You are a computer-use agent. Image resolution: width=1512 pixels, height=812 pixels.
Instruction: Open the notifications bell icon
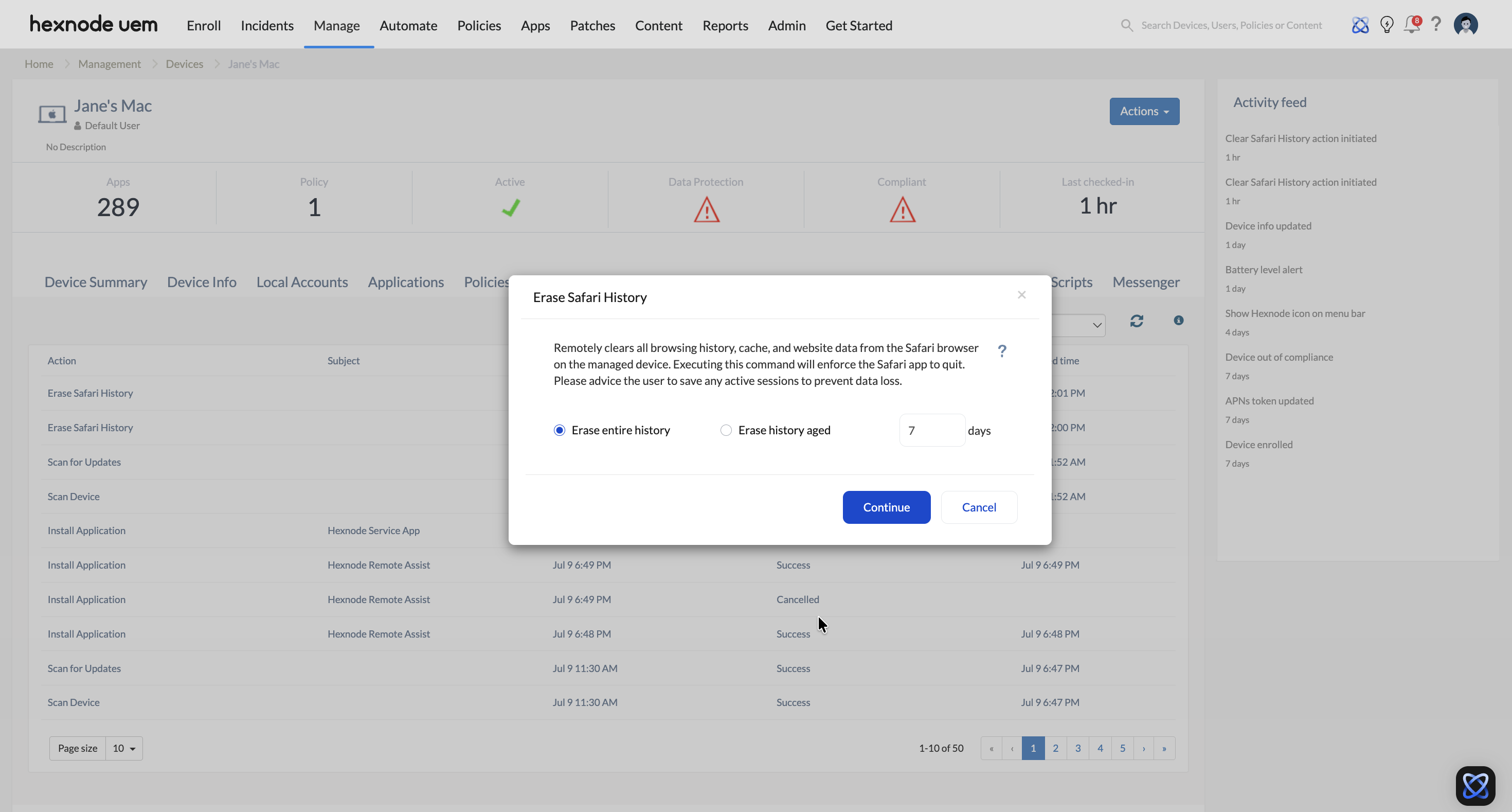pyautogui.click(x=1412, y=25)
